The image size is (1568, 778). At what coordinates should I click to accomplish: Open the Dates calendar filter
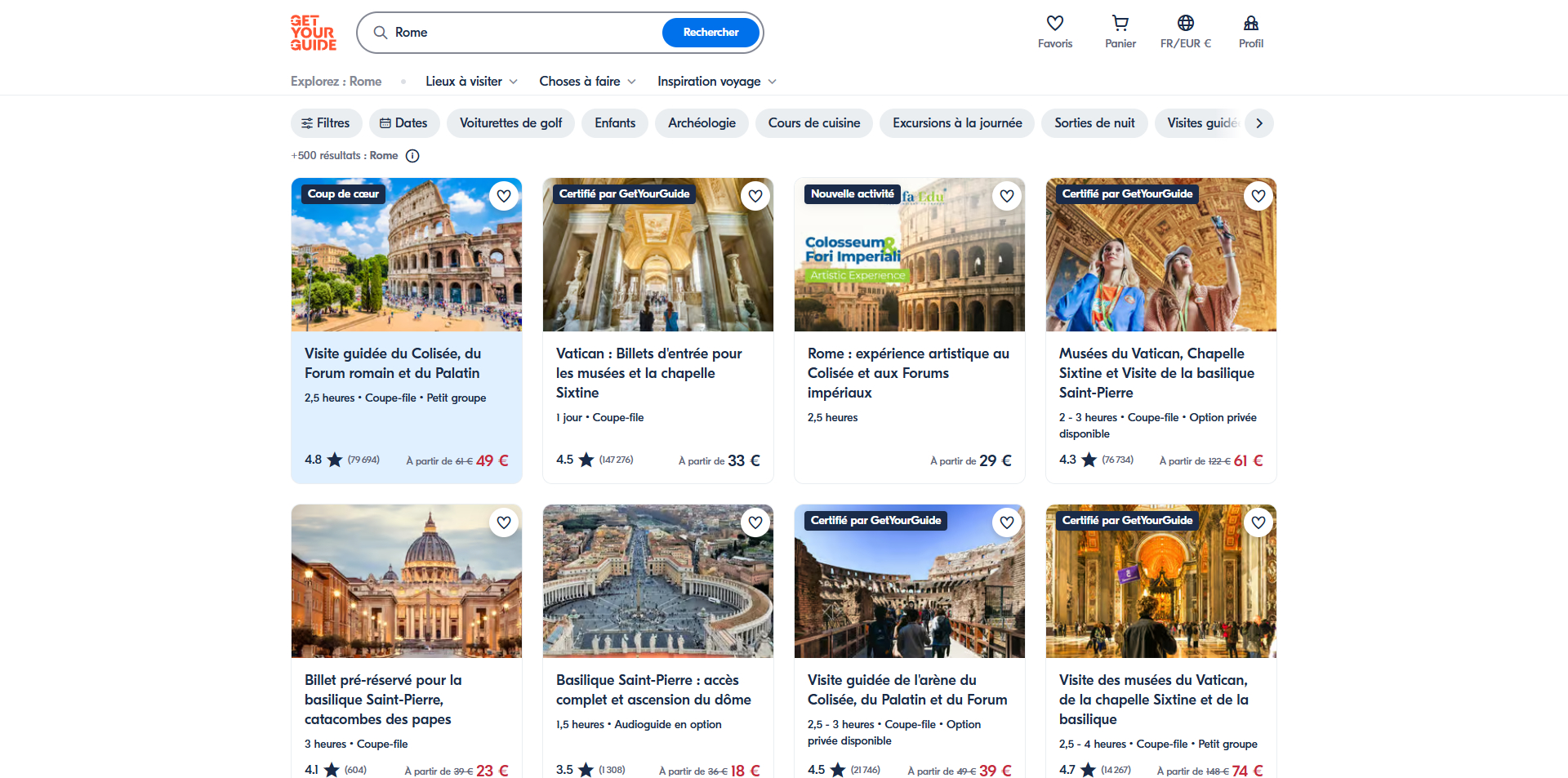(404, 123)
